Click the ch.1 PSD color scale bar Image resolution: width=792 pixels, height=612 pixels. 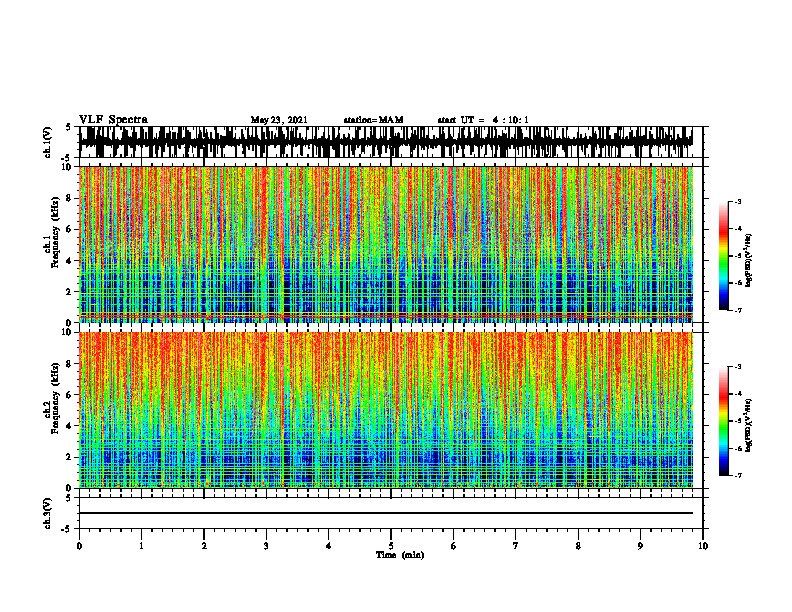724,256
